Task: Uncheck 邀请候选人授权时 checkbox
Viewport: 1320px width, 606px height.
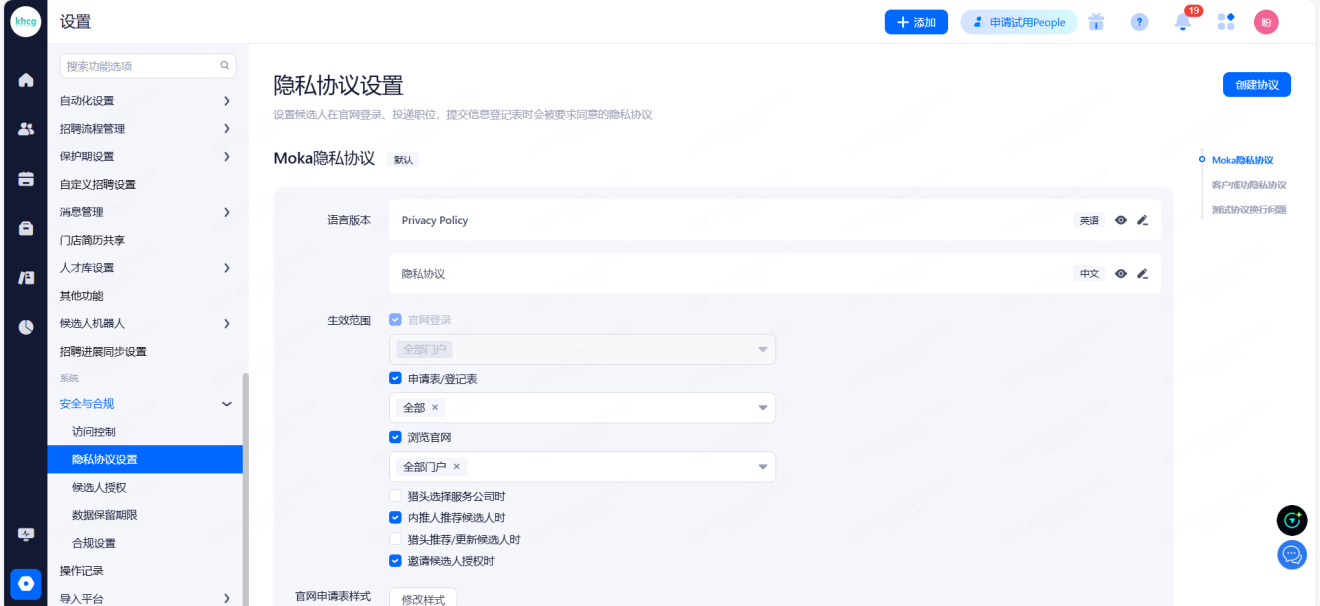Action: [x=395, y=561]
